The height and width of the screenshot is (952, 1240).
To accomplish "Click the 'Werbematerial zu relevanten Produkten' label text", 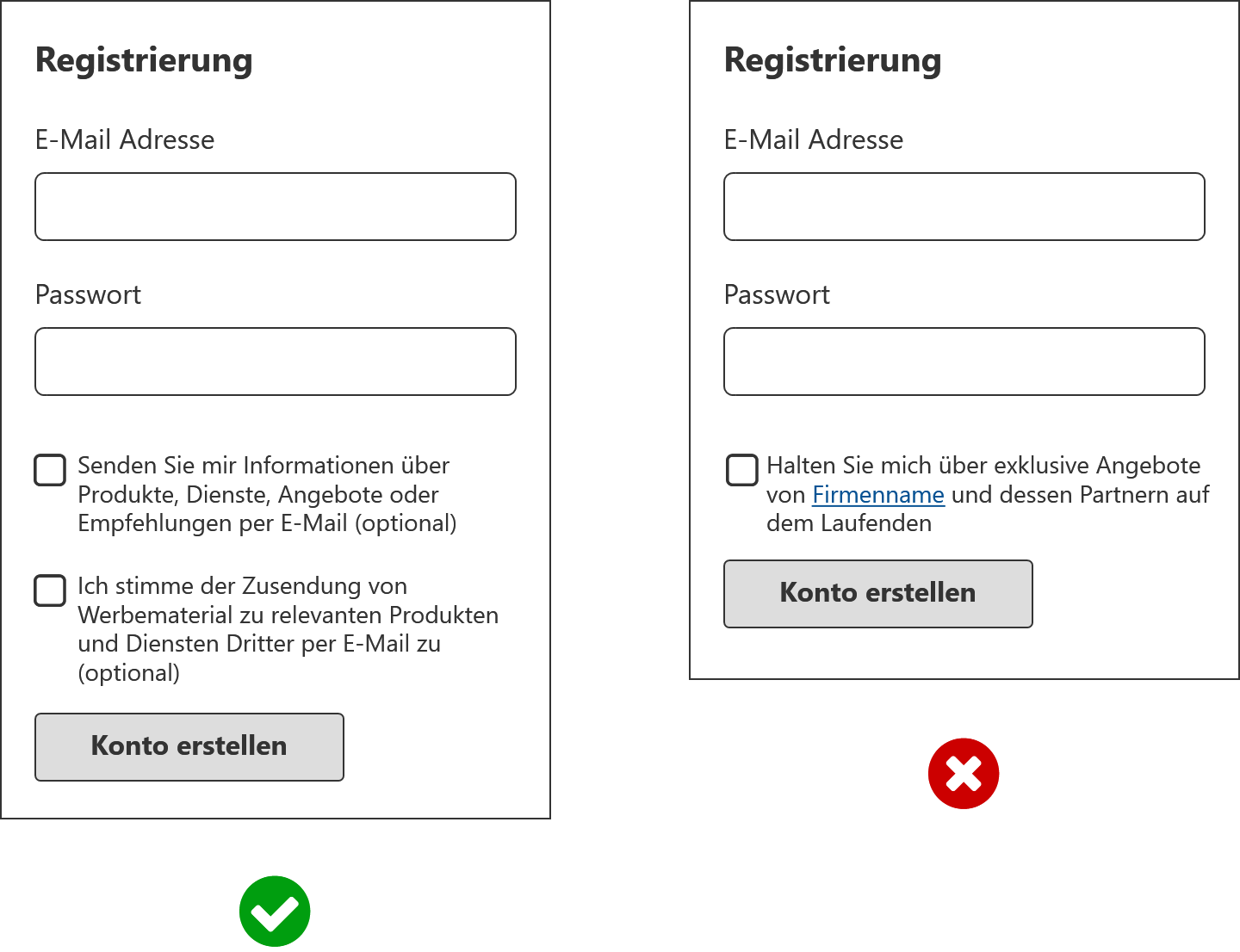I will (288, 615).
